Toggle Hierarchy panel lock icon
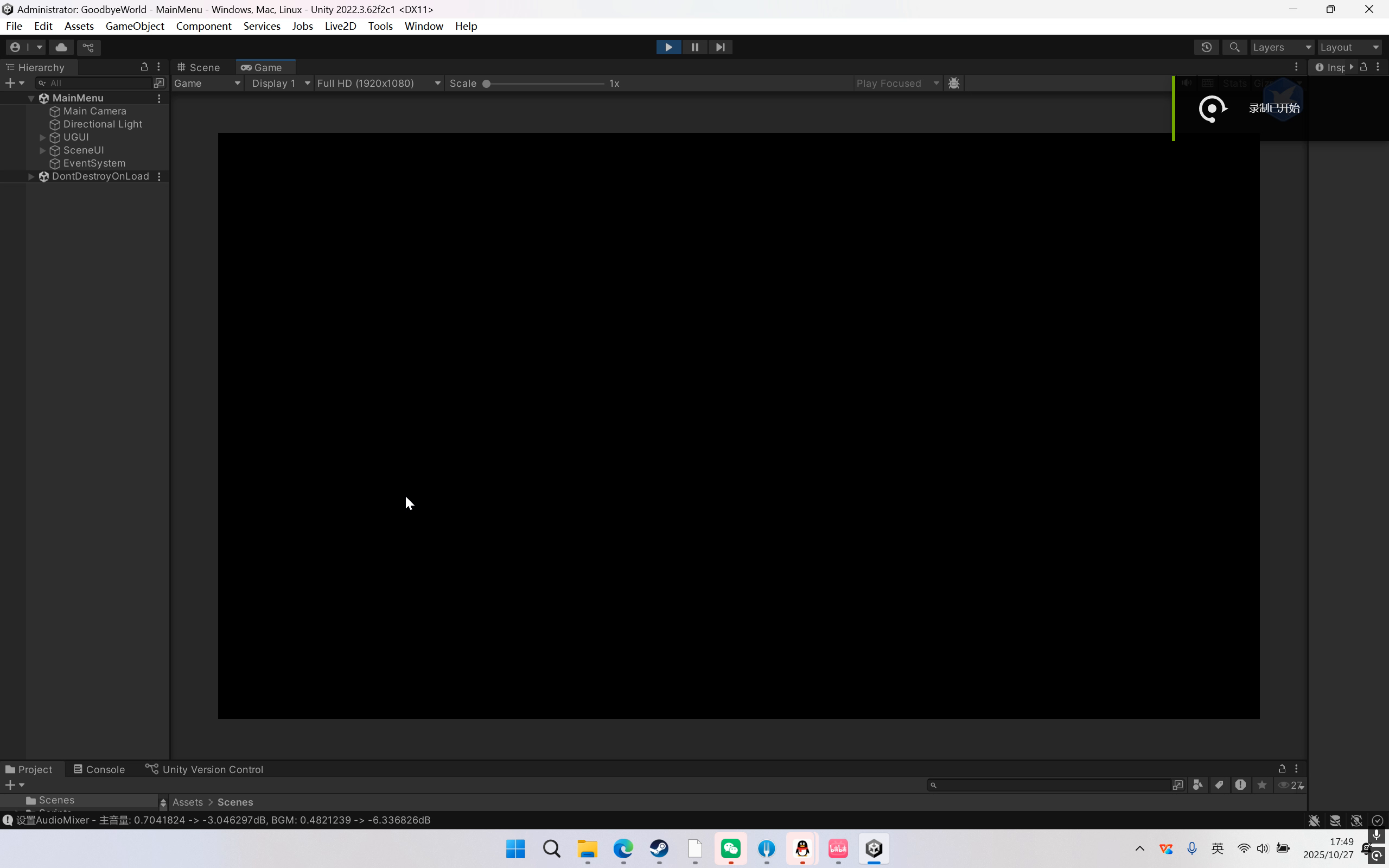1389x868 pixels. tap(144, 67)
